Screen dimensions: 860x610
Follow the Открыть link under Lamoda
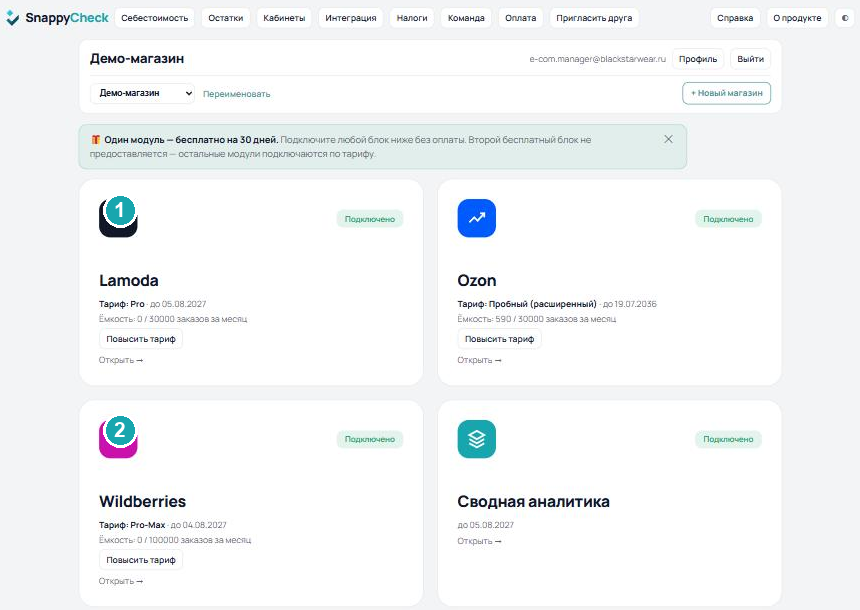pyautogui.click(x=121, y=360)
